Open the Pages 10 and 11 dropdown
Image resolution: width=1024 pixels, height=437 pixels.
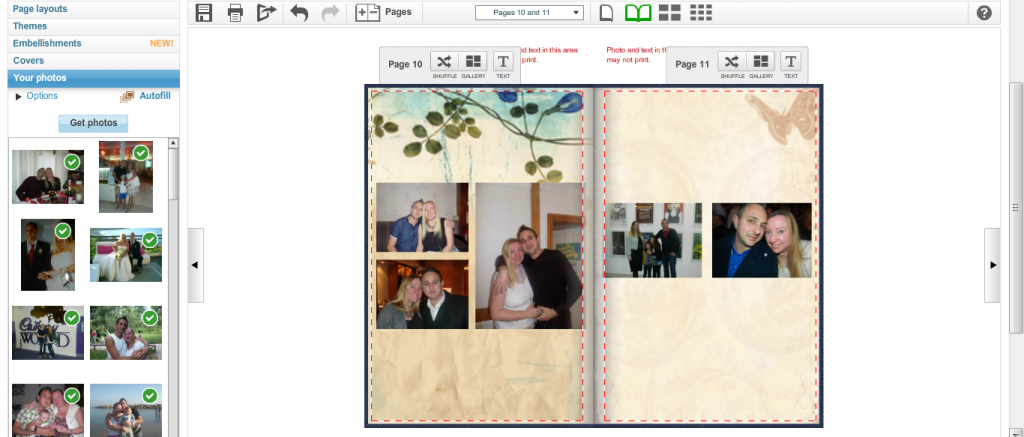tap(529, 13)
